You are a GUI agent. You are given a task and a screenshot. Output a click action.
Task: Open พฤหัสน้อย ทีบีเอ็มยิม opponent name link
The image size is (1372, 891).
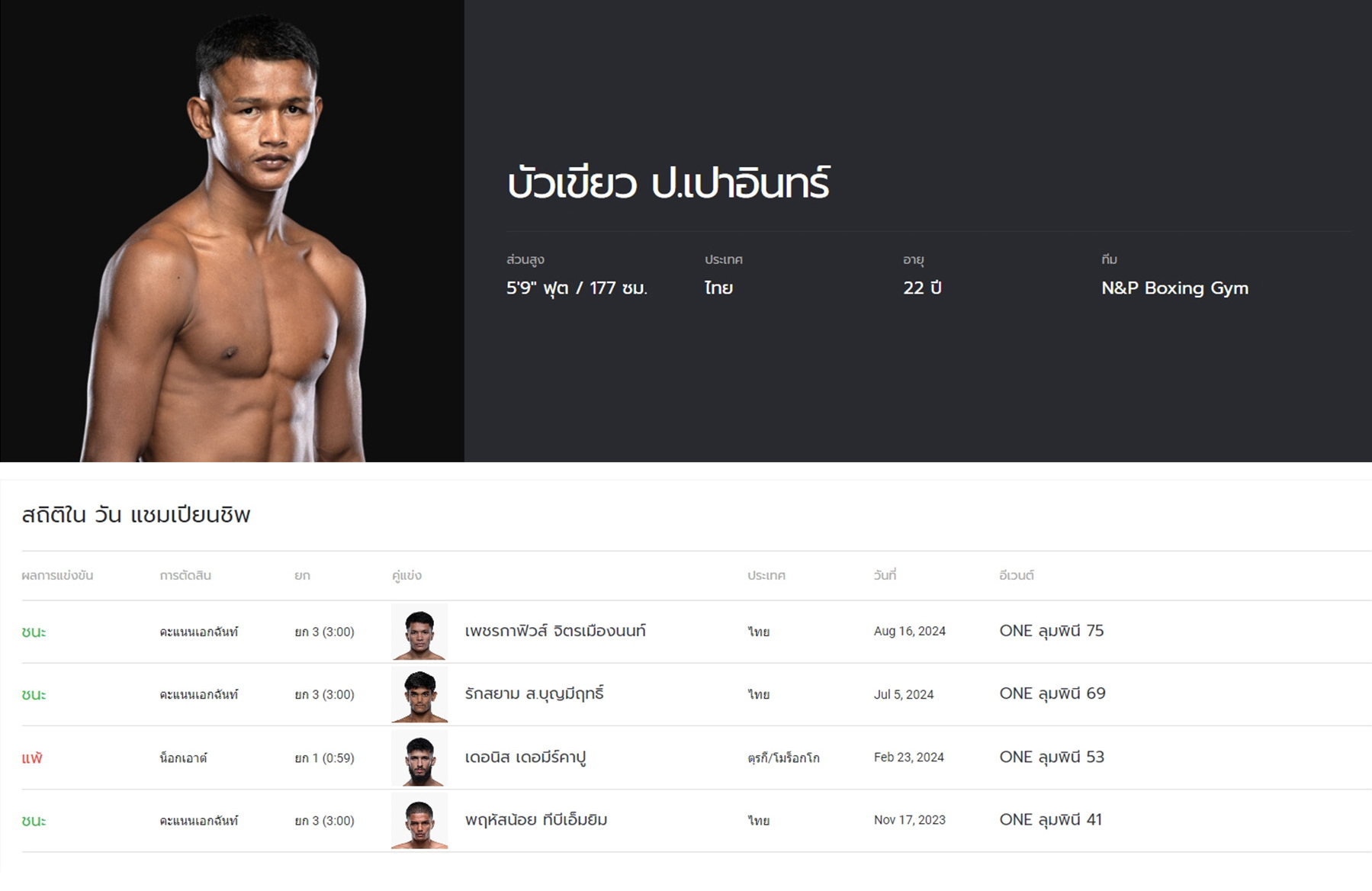click(x=536, y=820)
